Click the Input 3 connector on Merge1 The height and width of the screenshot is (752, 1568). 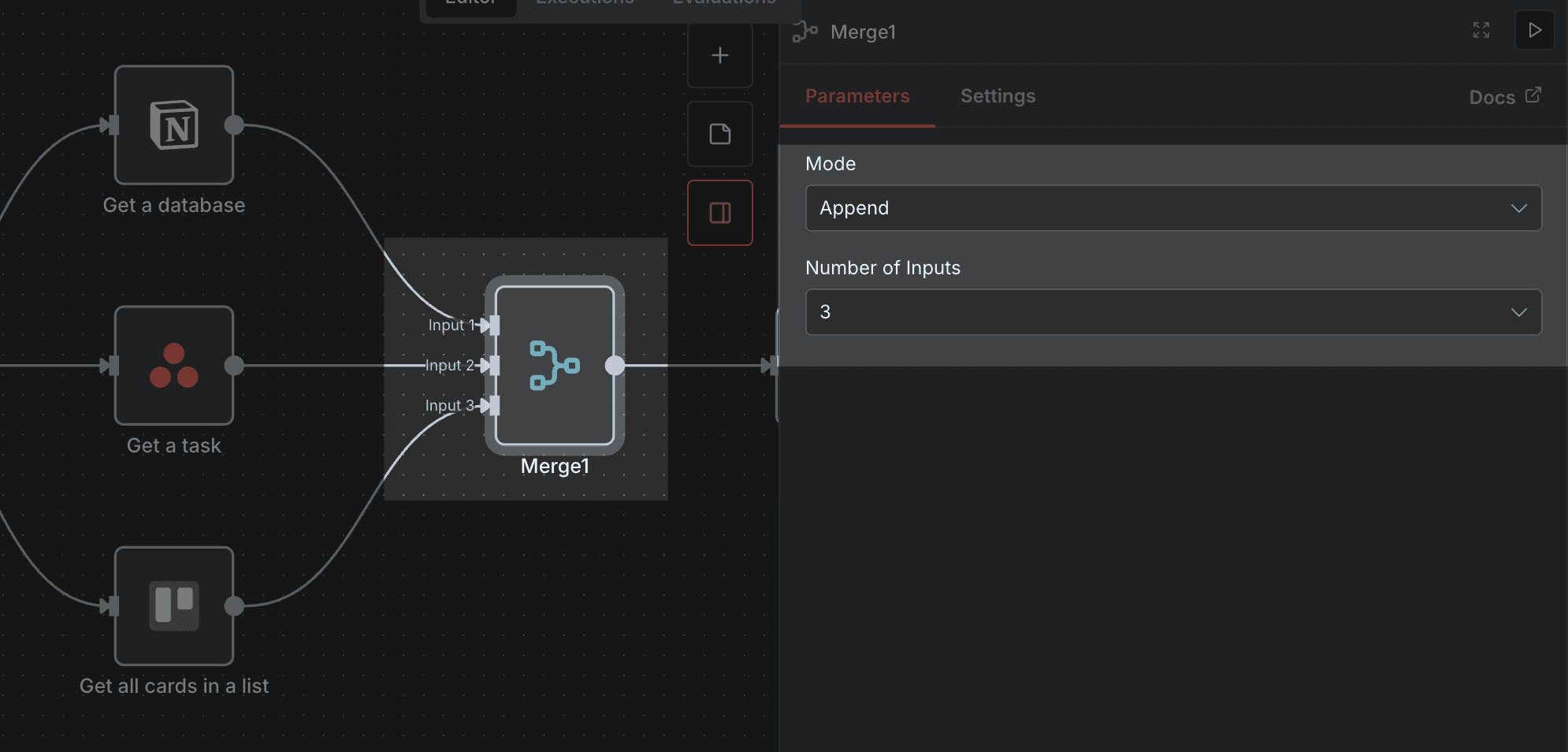tap(491, 406)
